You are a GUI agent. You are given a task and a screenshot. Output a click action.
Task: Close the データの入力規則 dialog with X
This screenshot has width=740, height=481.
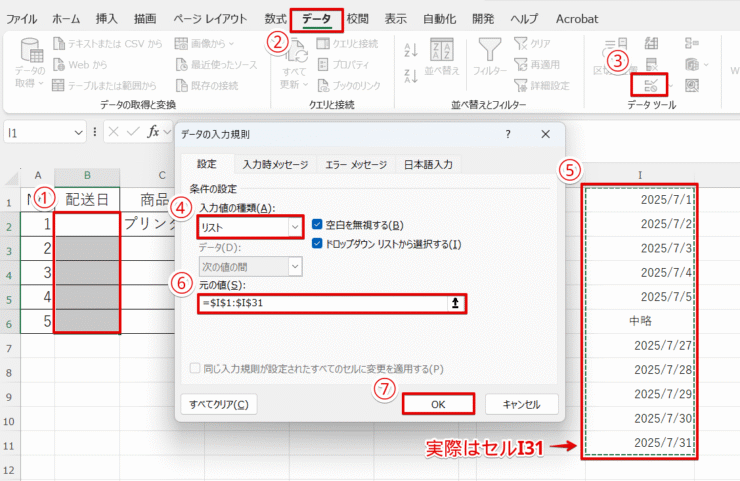pyautogui.click(x=546, y=134)
